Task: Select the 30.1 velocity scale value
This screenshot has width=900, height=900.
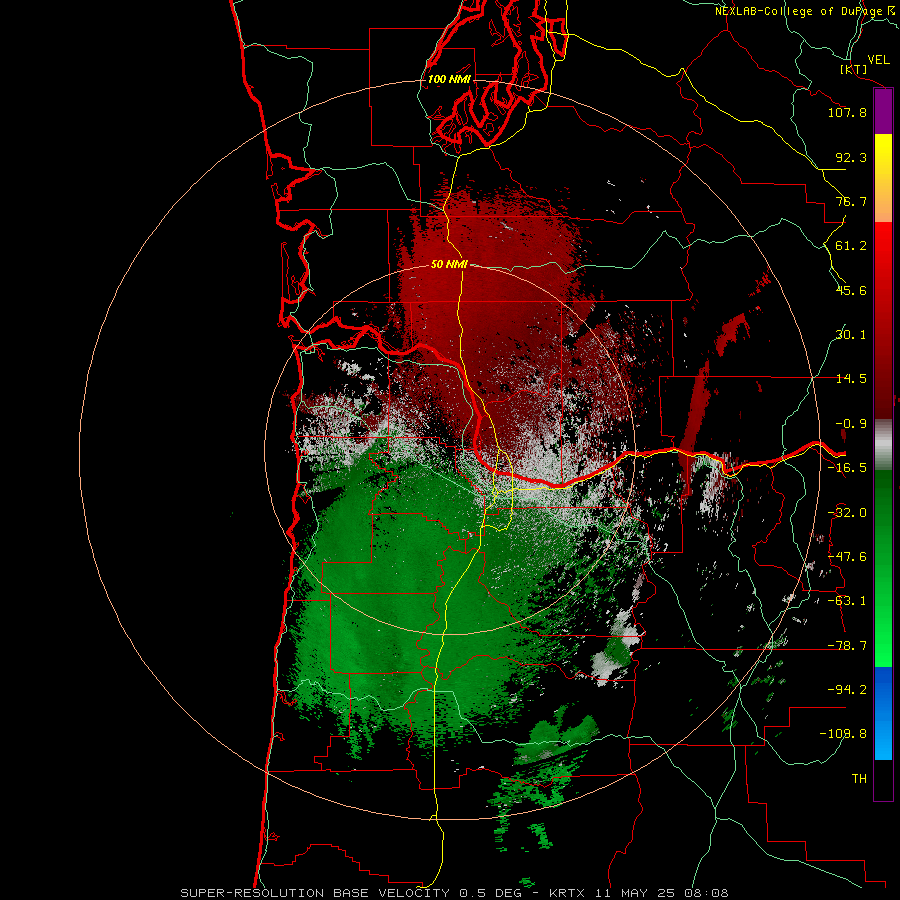Action: point(851,335)
